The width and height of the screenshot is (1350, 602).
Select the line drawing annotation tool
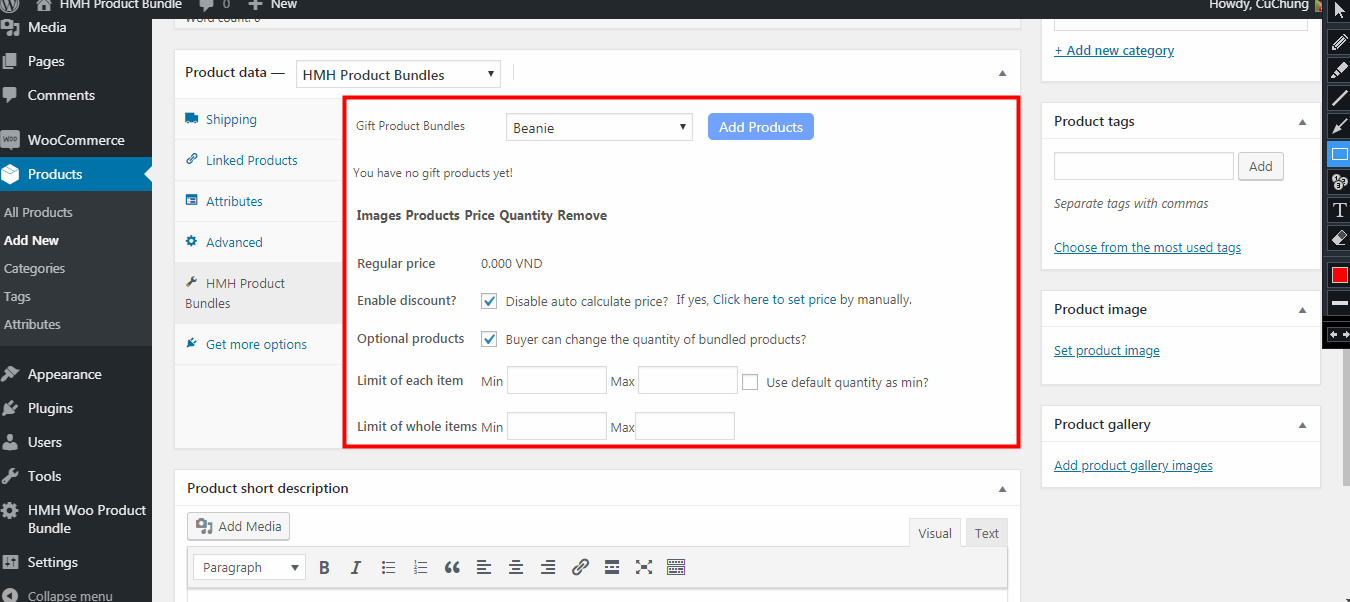tap(1340, 98)
